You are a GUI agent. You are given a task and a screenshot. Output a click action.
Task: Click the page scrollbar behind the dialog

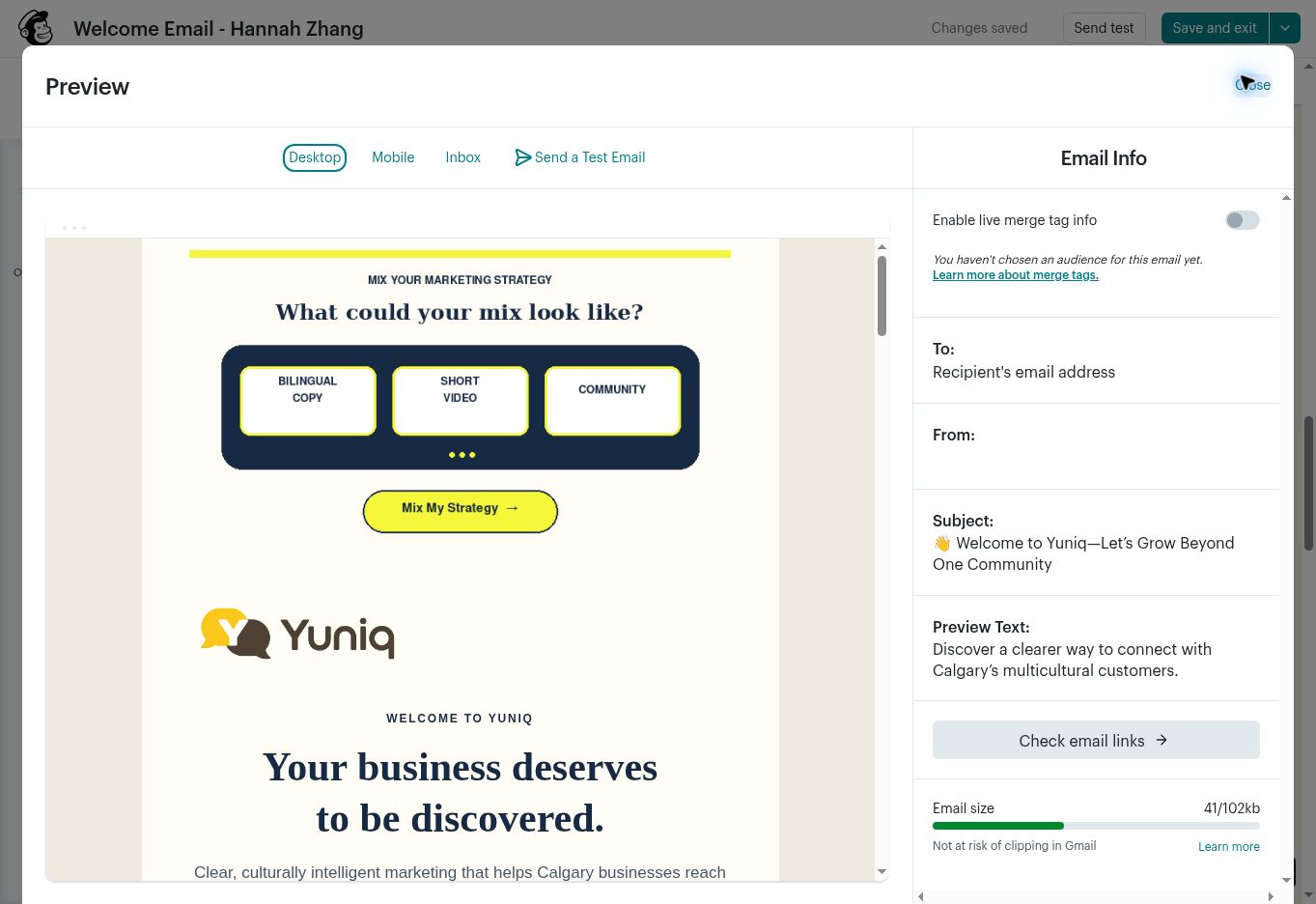click(x=1309, y=483)
